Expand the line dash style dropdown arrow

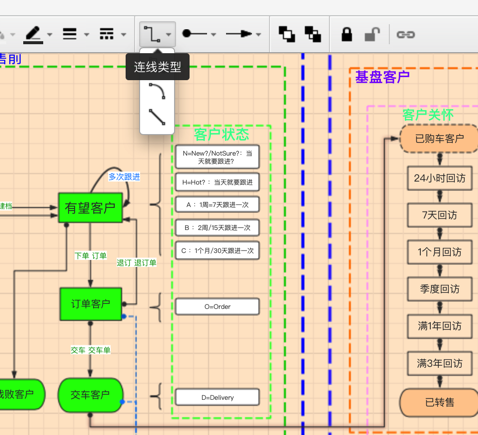tap(124, 35)
